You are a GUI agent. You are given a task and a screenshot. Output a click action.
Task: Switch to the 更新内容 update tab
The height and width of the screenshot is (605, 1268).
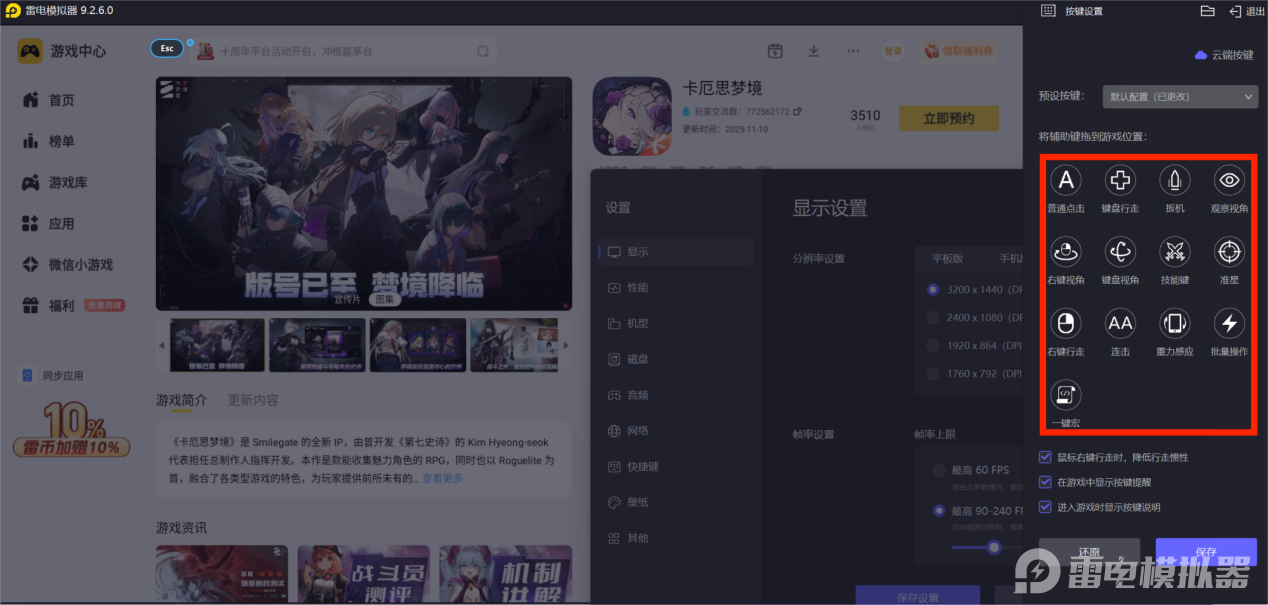pyautogui.click(x=254, y=400)
